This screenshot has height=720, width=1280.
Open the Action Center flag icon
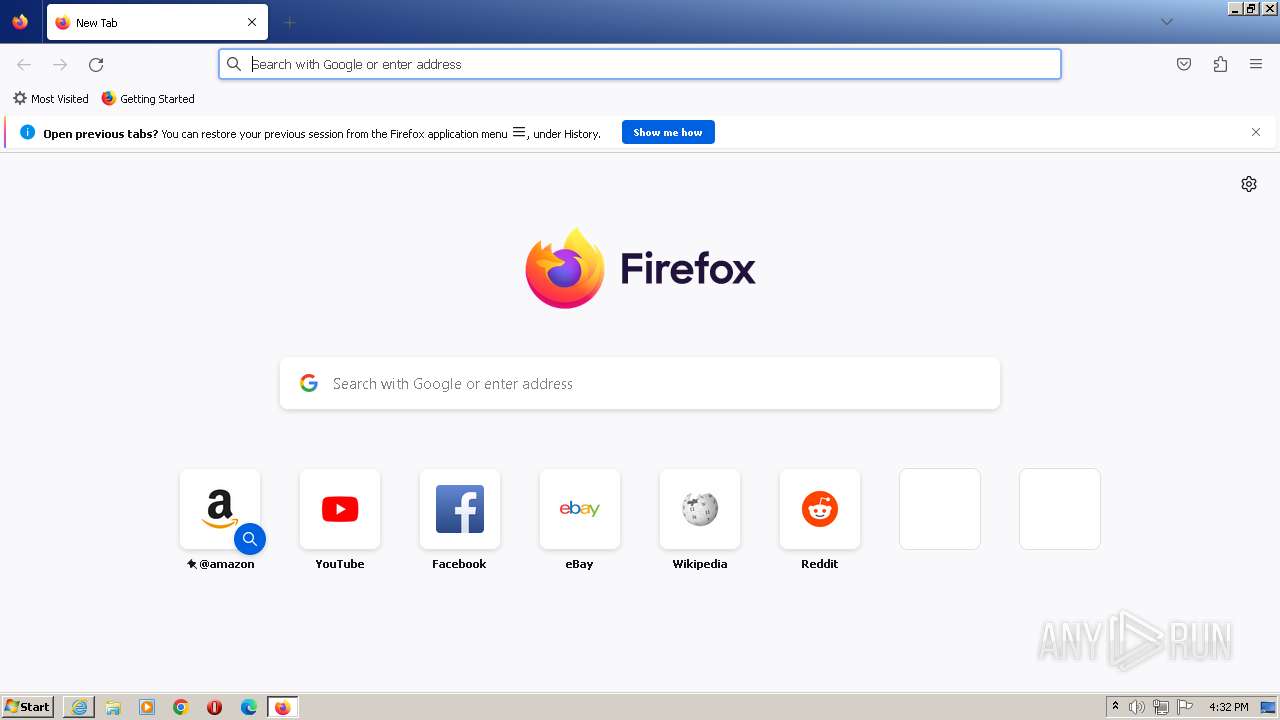1185,707
